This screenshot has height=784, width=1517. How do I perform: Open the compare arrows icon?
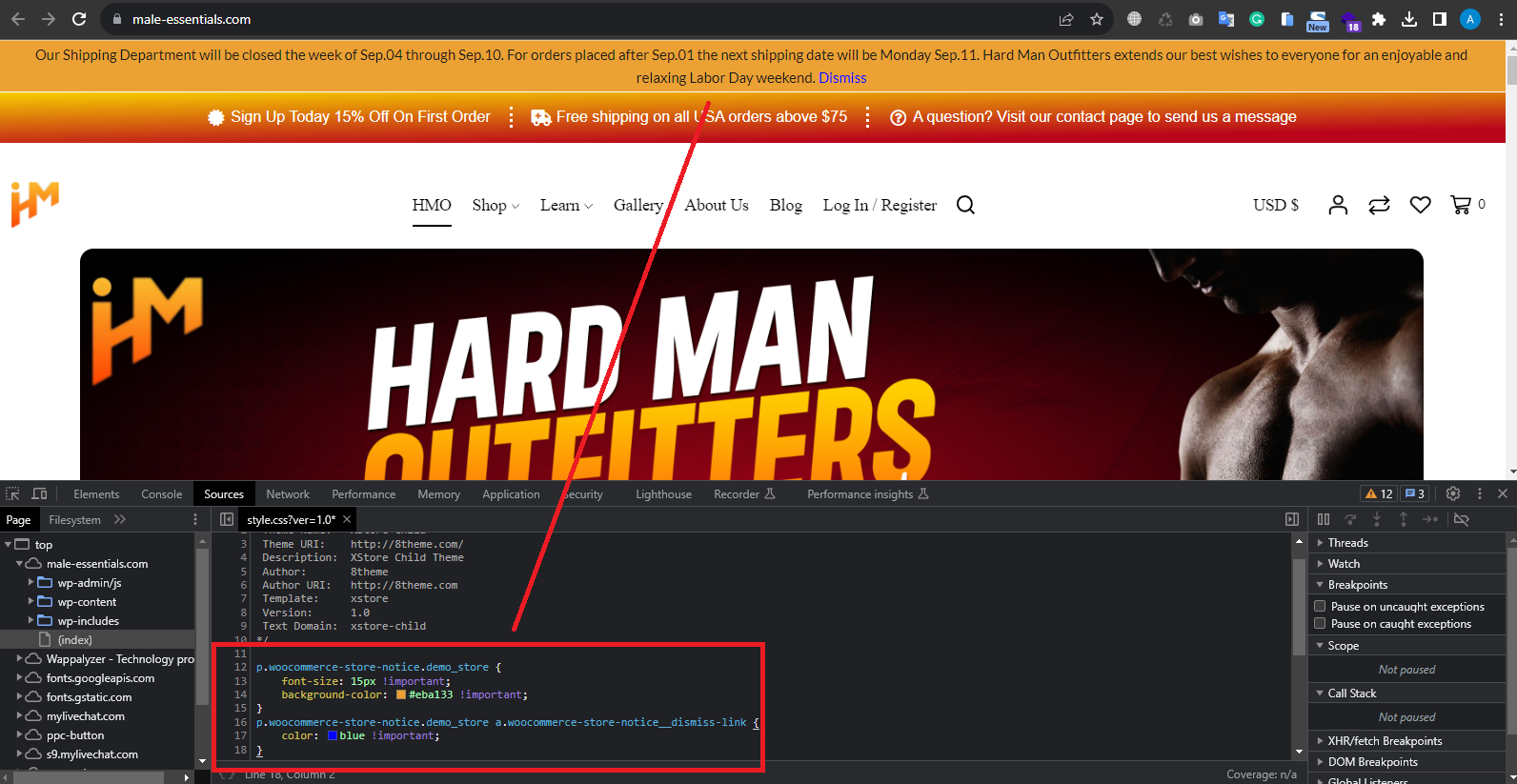point(1379,205)
